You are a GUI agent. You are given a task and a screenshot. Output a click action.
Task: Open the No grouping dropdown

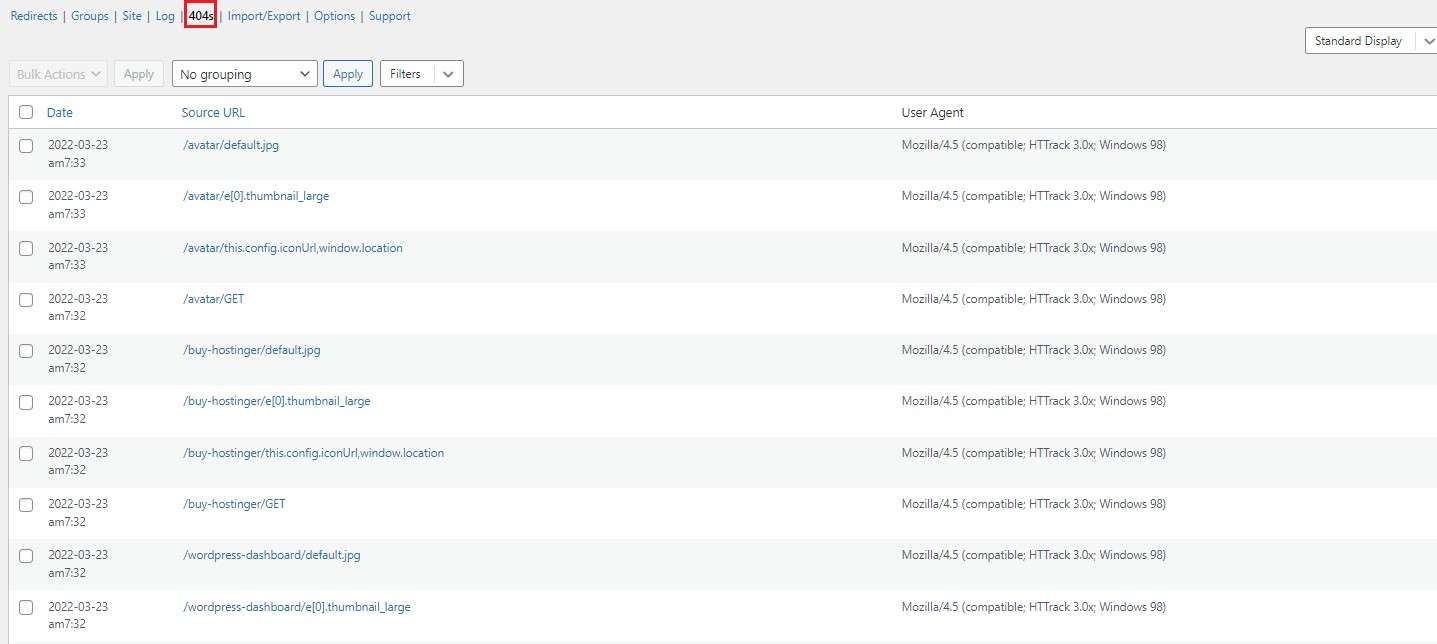(x=245, y=74)
